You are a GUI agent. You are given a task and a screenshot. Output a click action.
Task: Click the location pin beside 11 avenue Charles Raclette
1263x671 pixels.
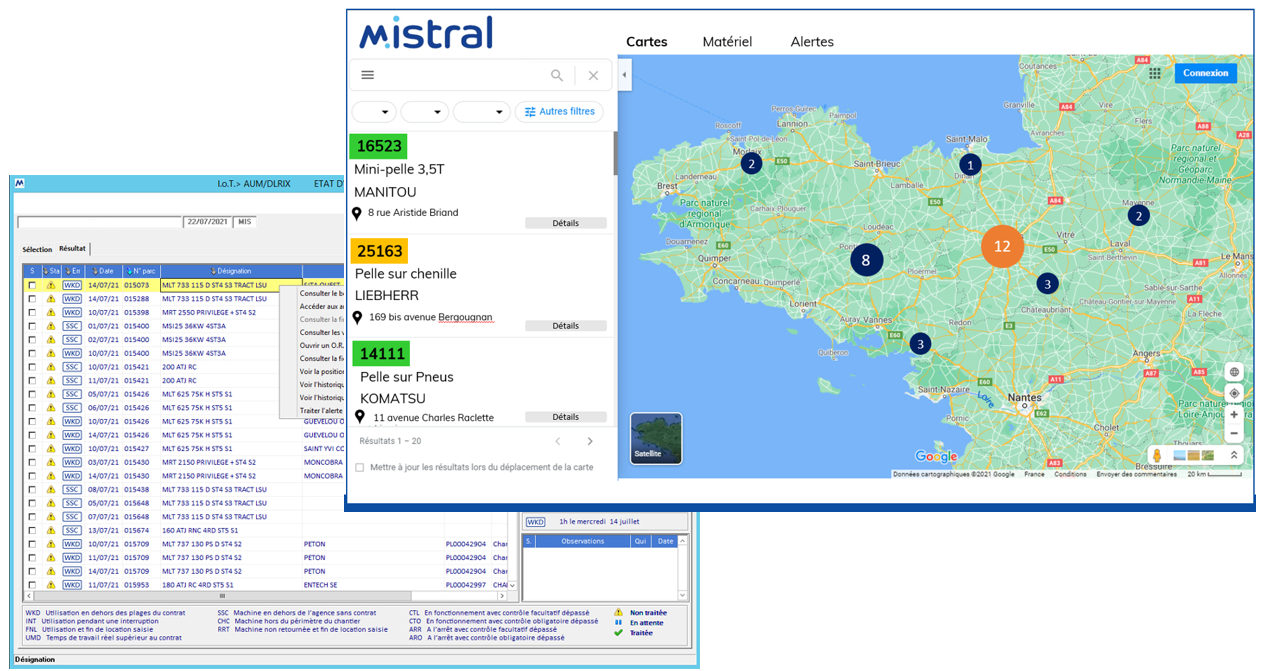point(359,417)
